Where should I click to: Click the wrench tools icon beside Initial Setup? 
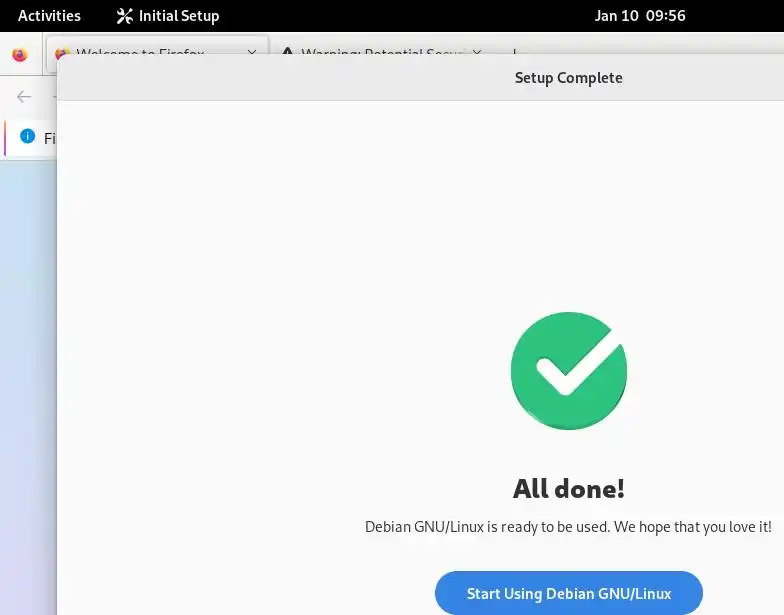pyautogui.click(x=124, y=16)
